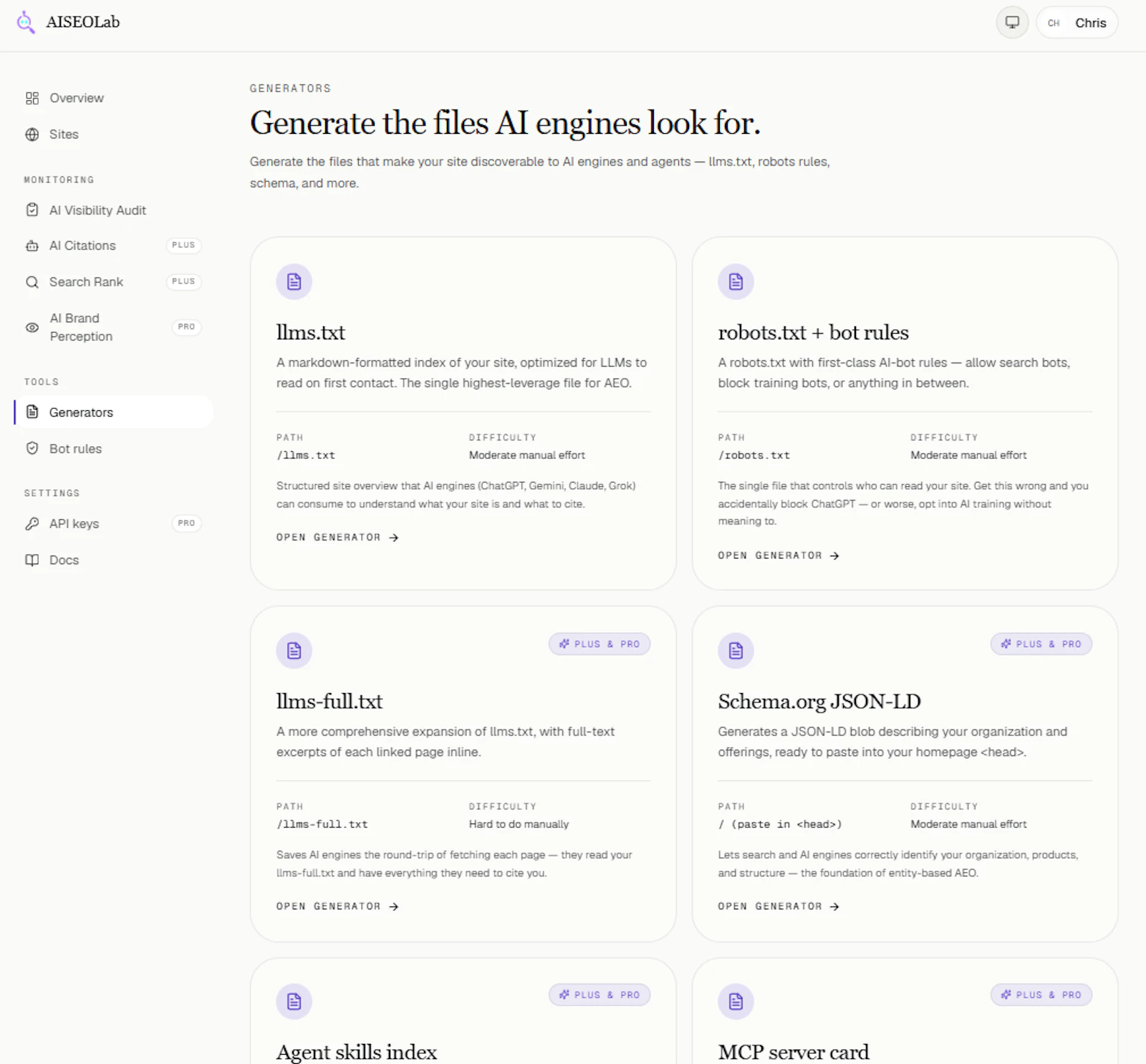Click PLUS badge beside Search Rank
The image size is (1146, 1064).
click(183, 282)
